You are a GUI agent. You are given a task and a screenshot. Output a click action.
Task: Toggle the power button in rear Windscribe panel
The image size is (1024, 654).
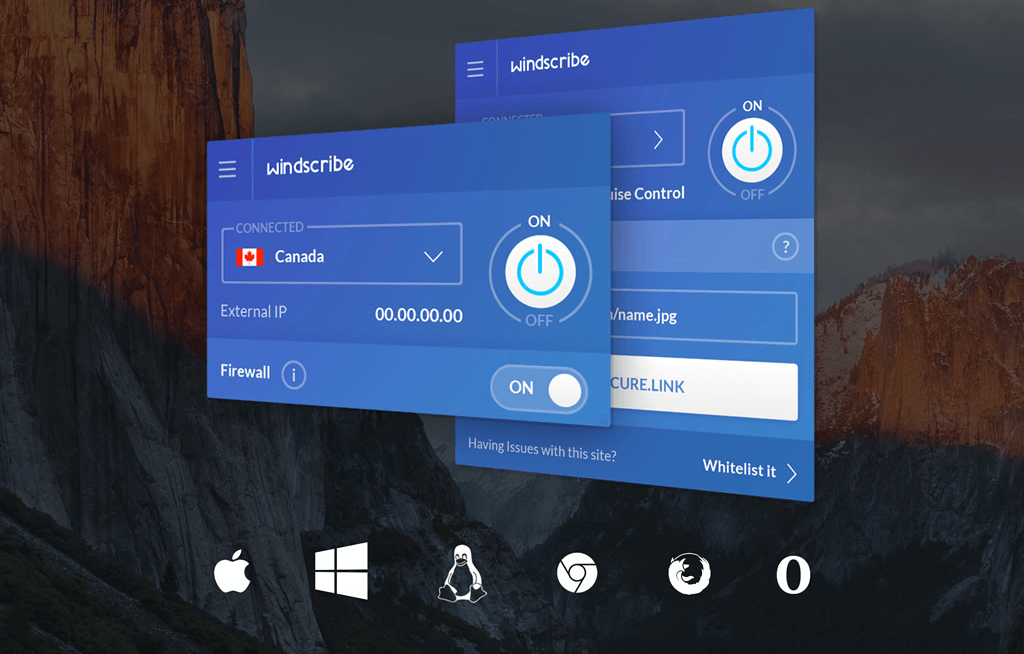(752, 150)
